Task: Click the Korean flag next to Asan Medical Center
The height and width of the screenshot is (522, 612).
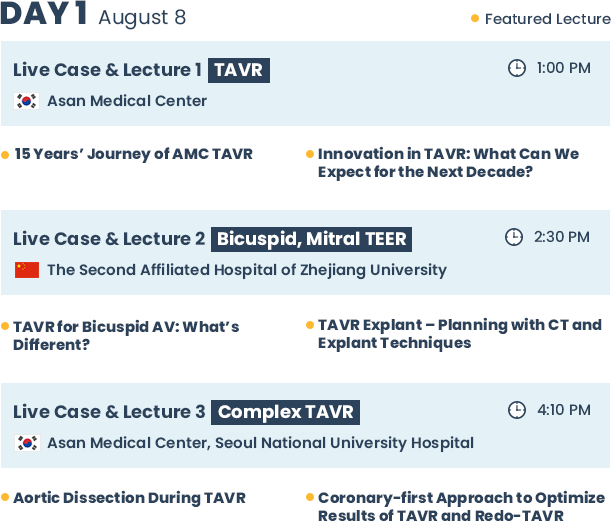Action: click(27, 101)
